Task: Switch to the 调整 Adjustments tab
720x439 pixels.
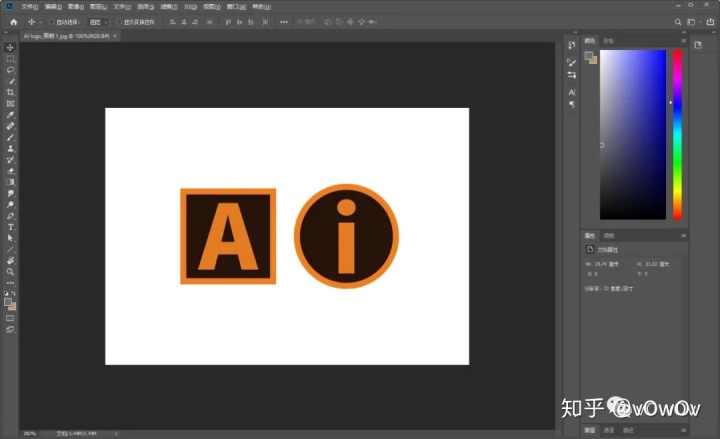Action: [x=609, y=236]
